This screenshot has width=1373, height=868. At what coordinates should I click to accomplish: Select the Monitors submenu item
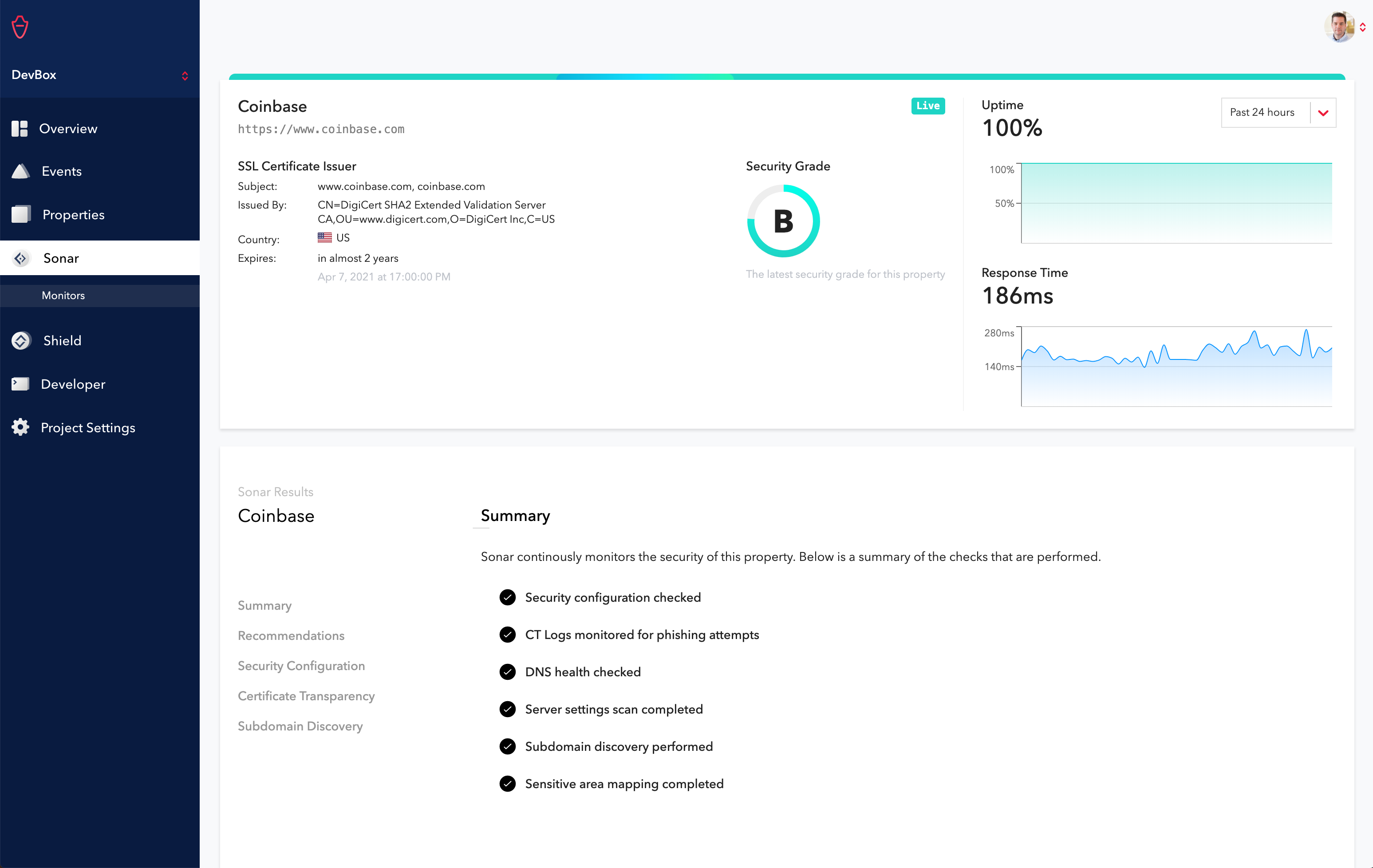63,296
